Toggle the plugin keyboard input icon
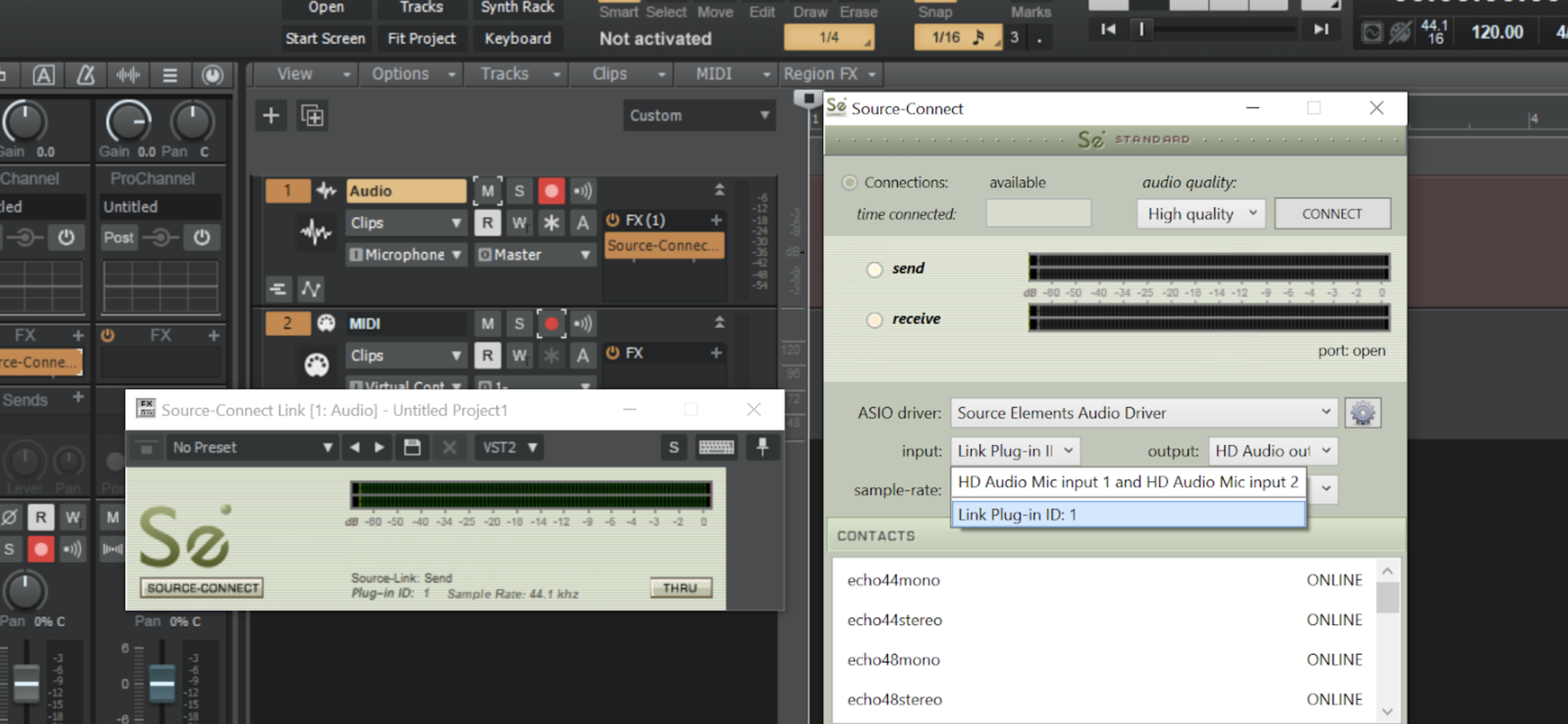This screenshot has height=724, width=1568. tap(716, 448)
